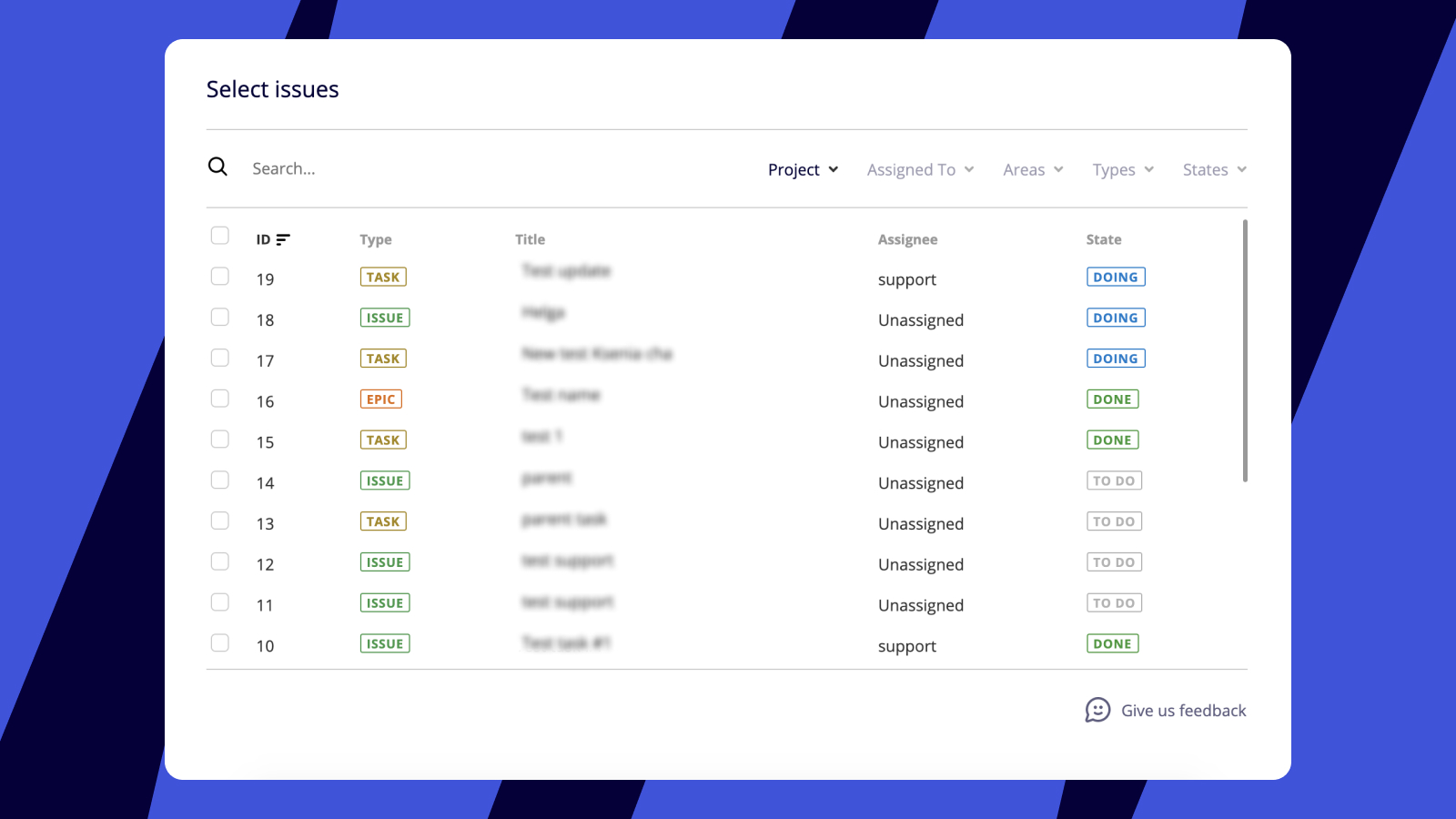Click the Give us feedback link
Image resolution: width=1456 pixels, height=819 pixels.
pyautogui.click(x=1183, y=711)
